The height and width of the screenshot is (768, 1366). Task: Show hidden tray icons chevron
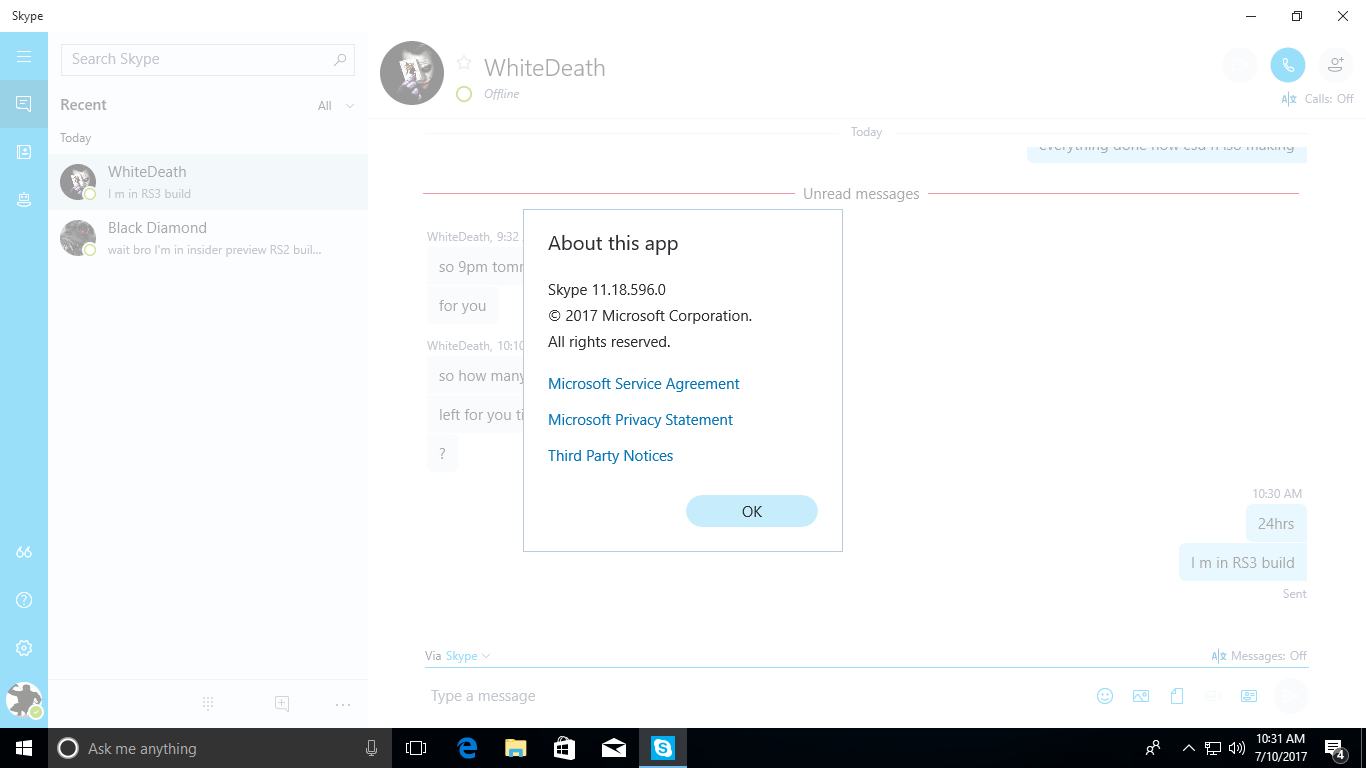[x=1189, y=748]
